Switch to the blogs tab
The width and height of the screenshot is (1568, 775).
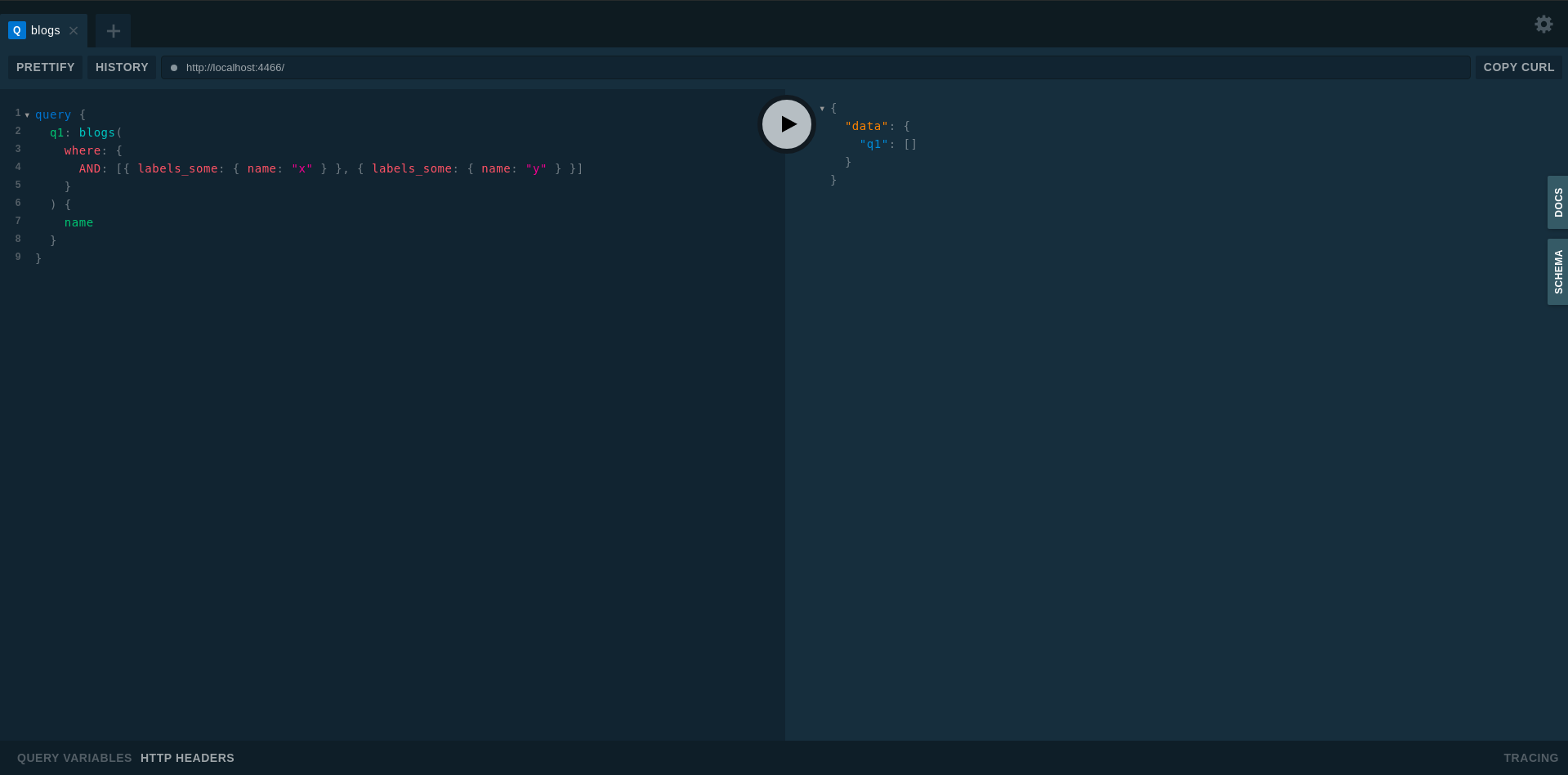(x=45, y=30)
